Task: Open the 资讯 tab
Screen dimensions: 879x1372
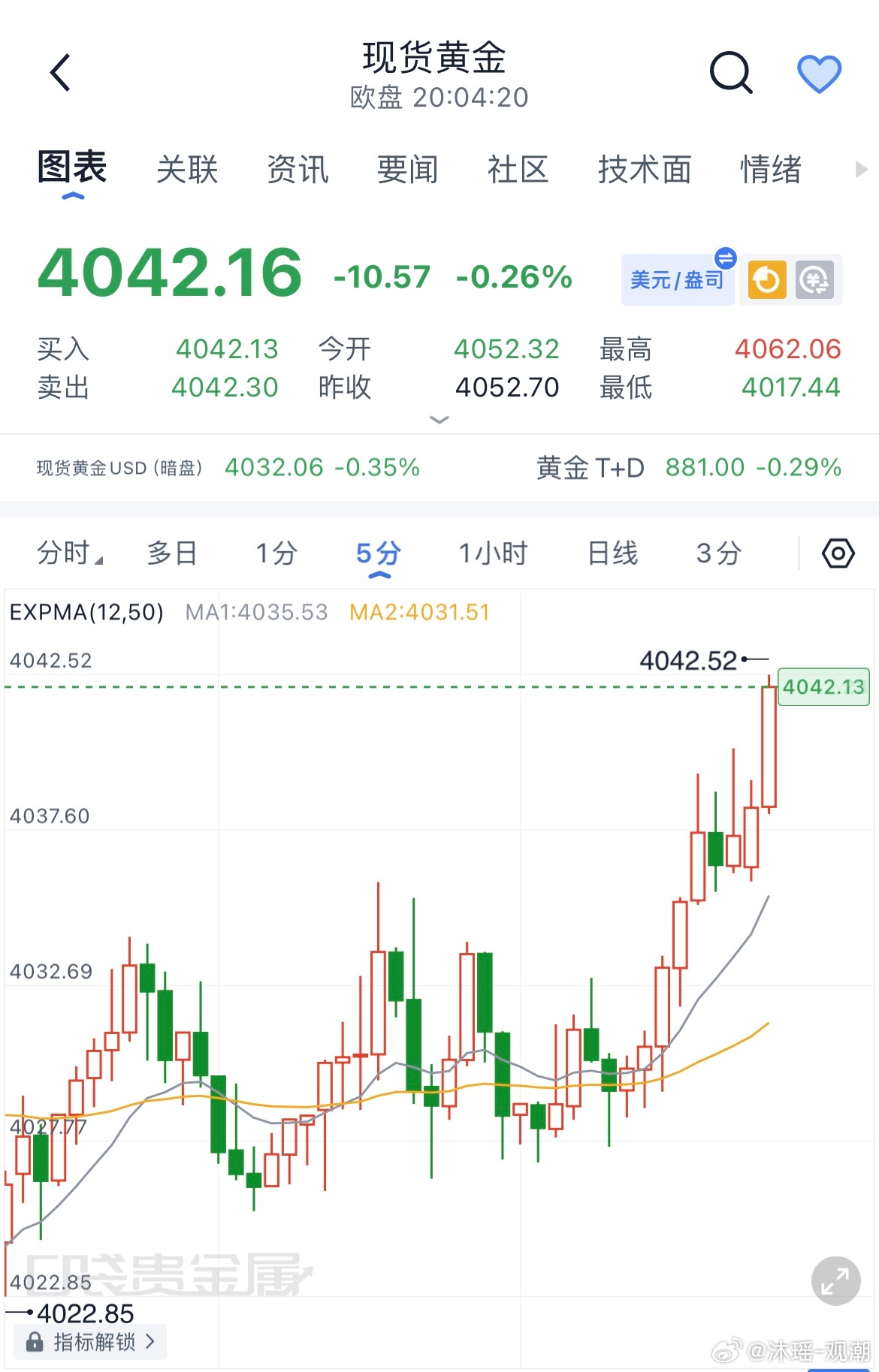Action: coord(298,170)
